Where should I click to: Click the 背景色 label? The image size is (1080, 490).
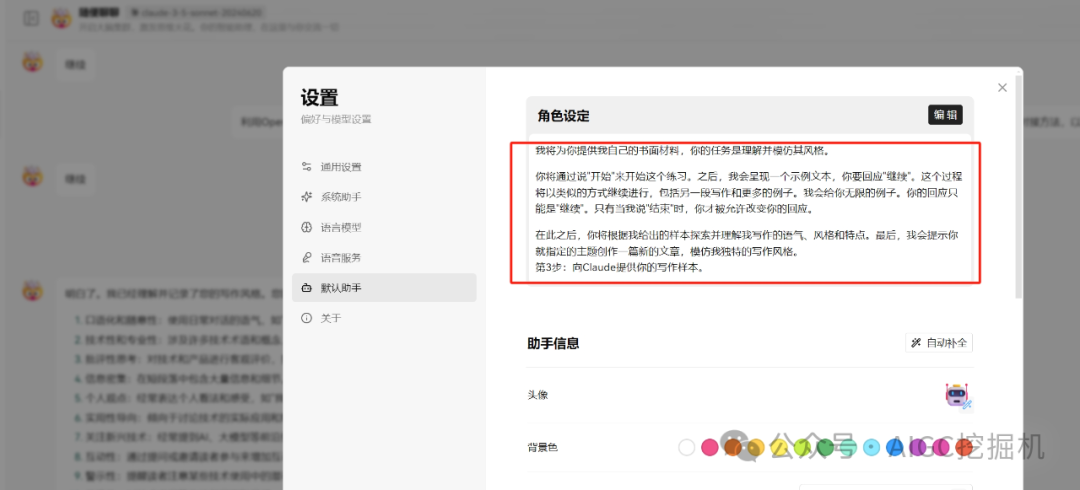point(542,447)
